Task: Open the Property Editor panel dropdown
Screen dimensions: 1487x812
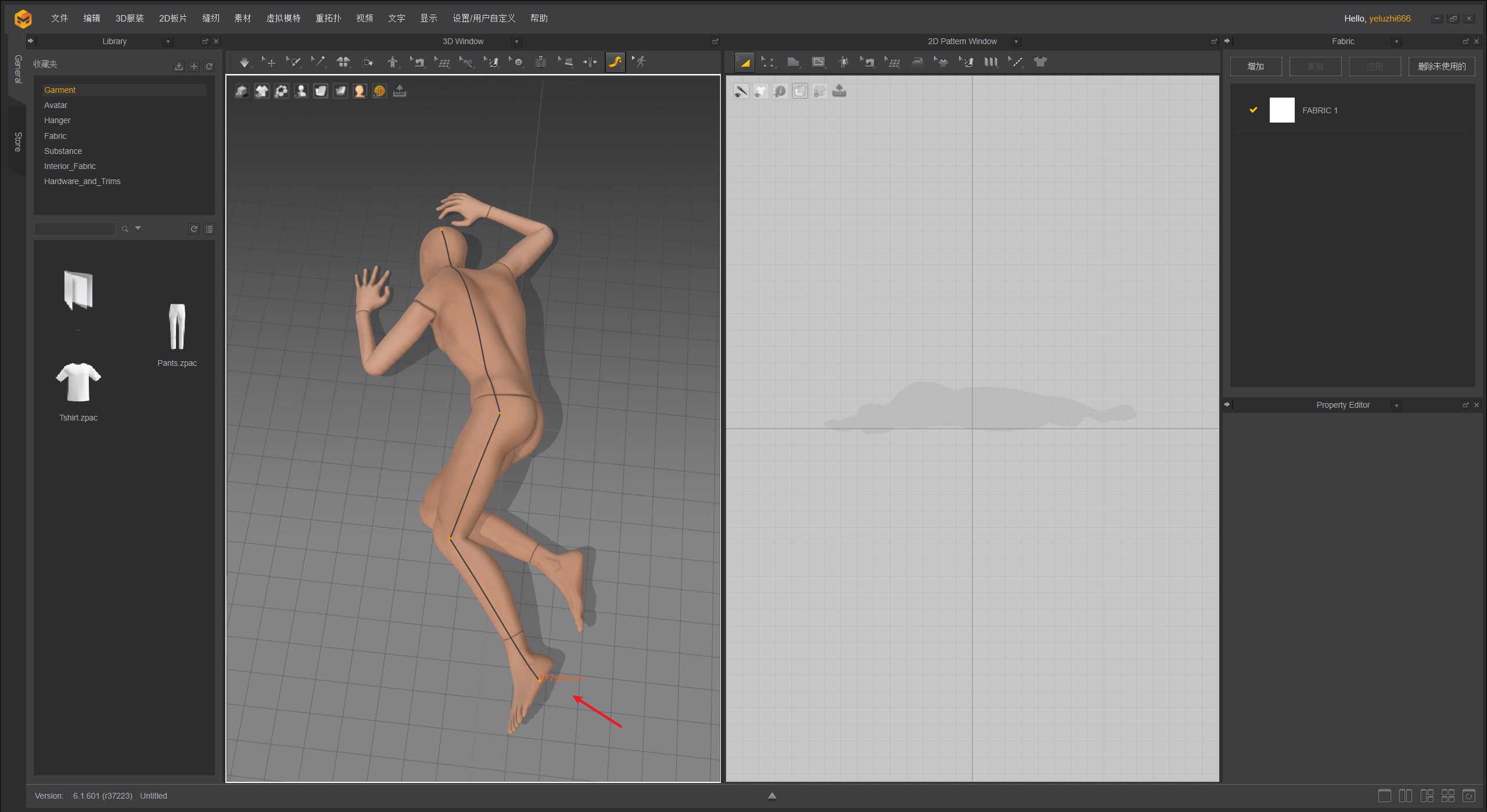Action: (1396, 405)
